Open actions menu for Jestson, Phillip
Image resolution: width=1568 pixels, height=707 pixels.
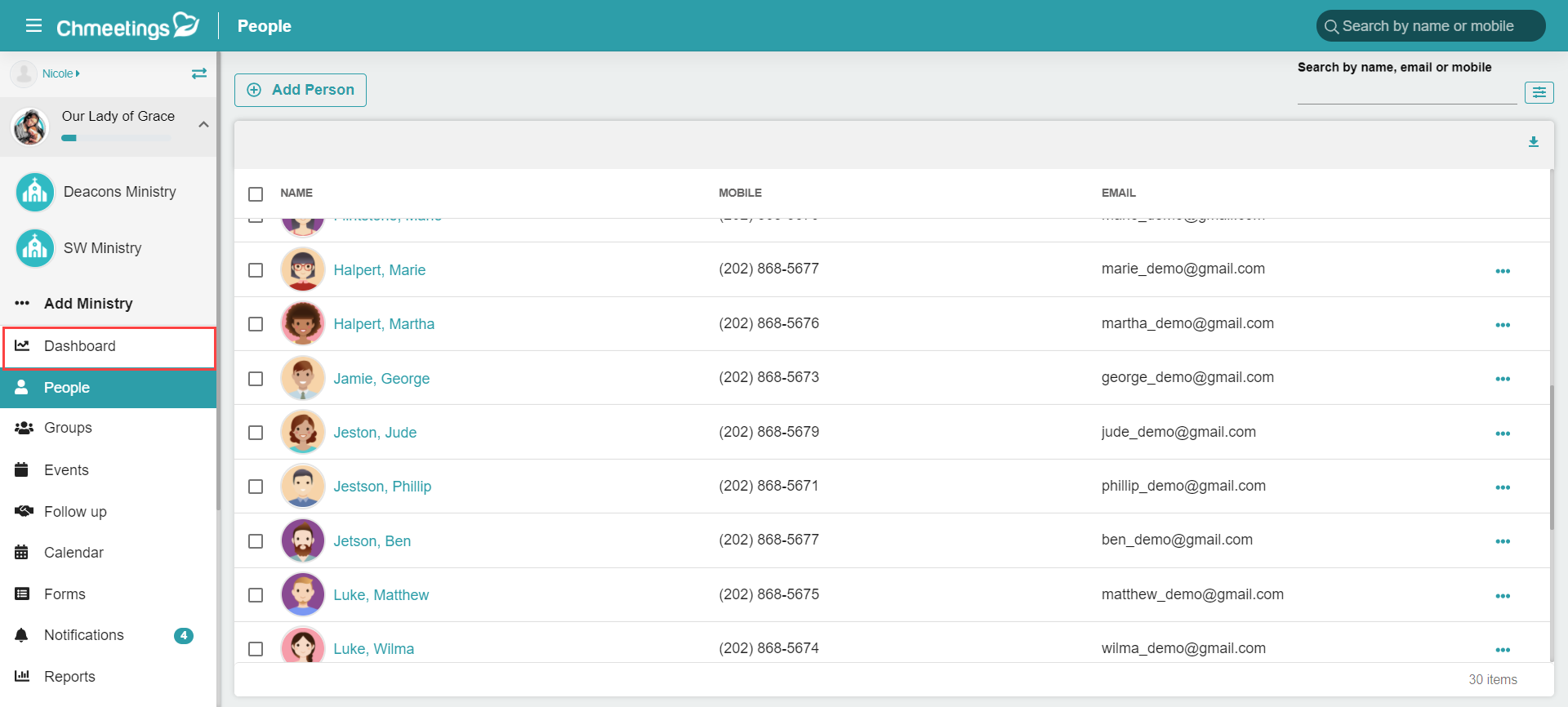coord(1503,487)
